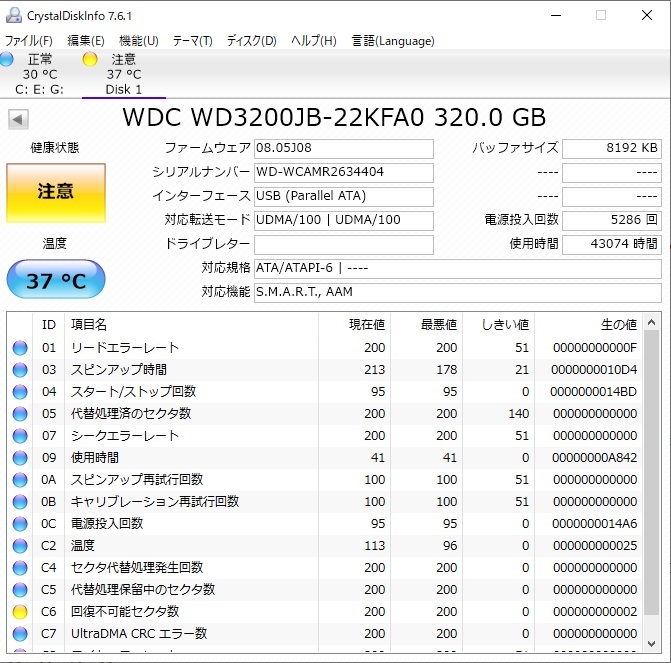Click yellow caution circle for C6 回復不可能セクタ数

pos(20,612)
